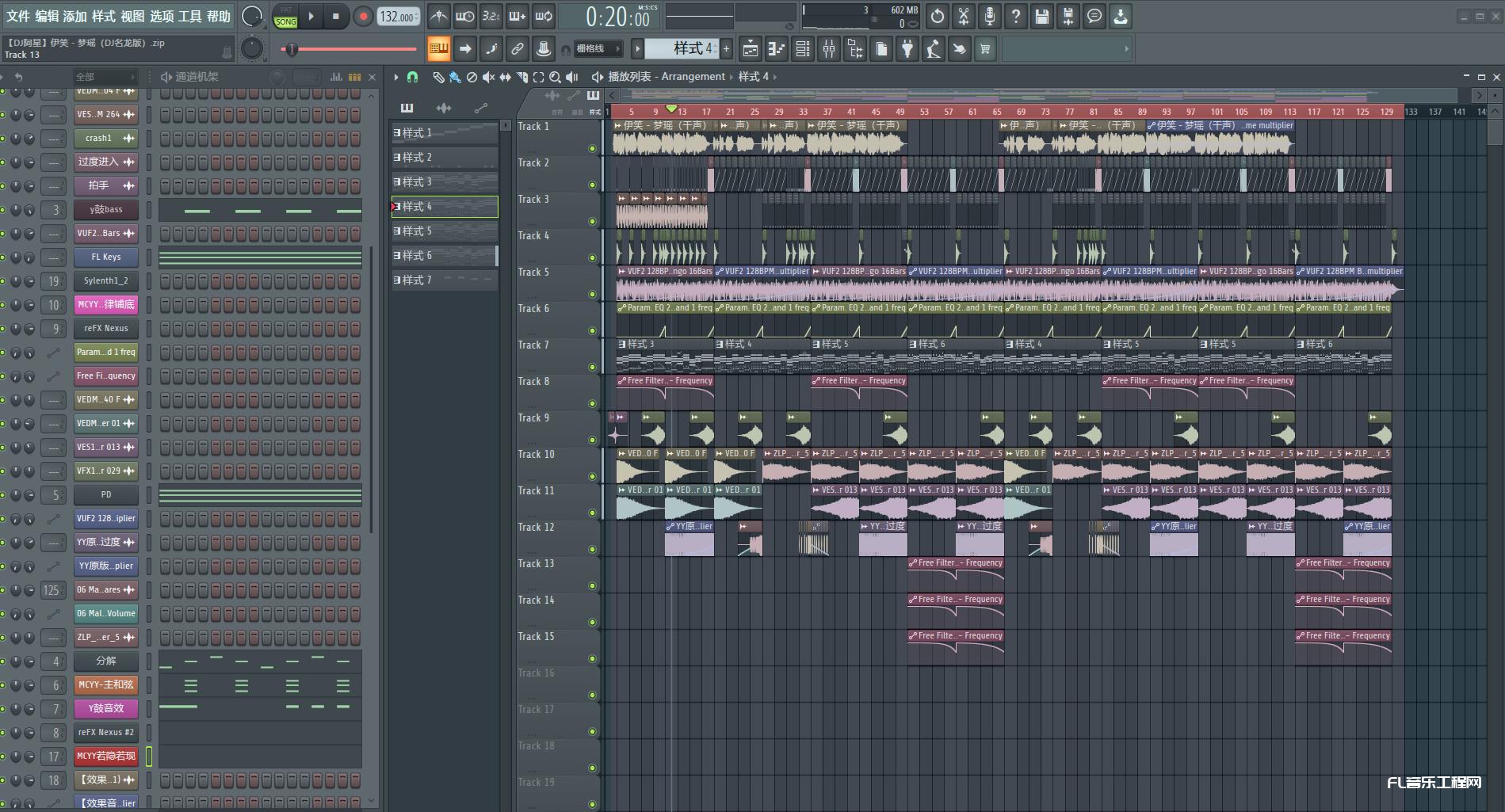The height and width of the screenshot is (812, 1505).
Task: Open the Channel rack view icon
Action: pyautogui.click(x=802, y=49)
